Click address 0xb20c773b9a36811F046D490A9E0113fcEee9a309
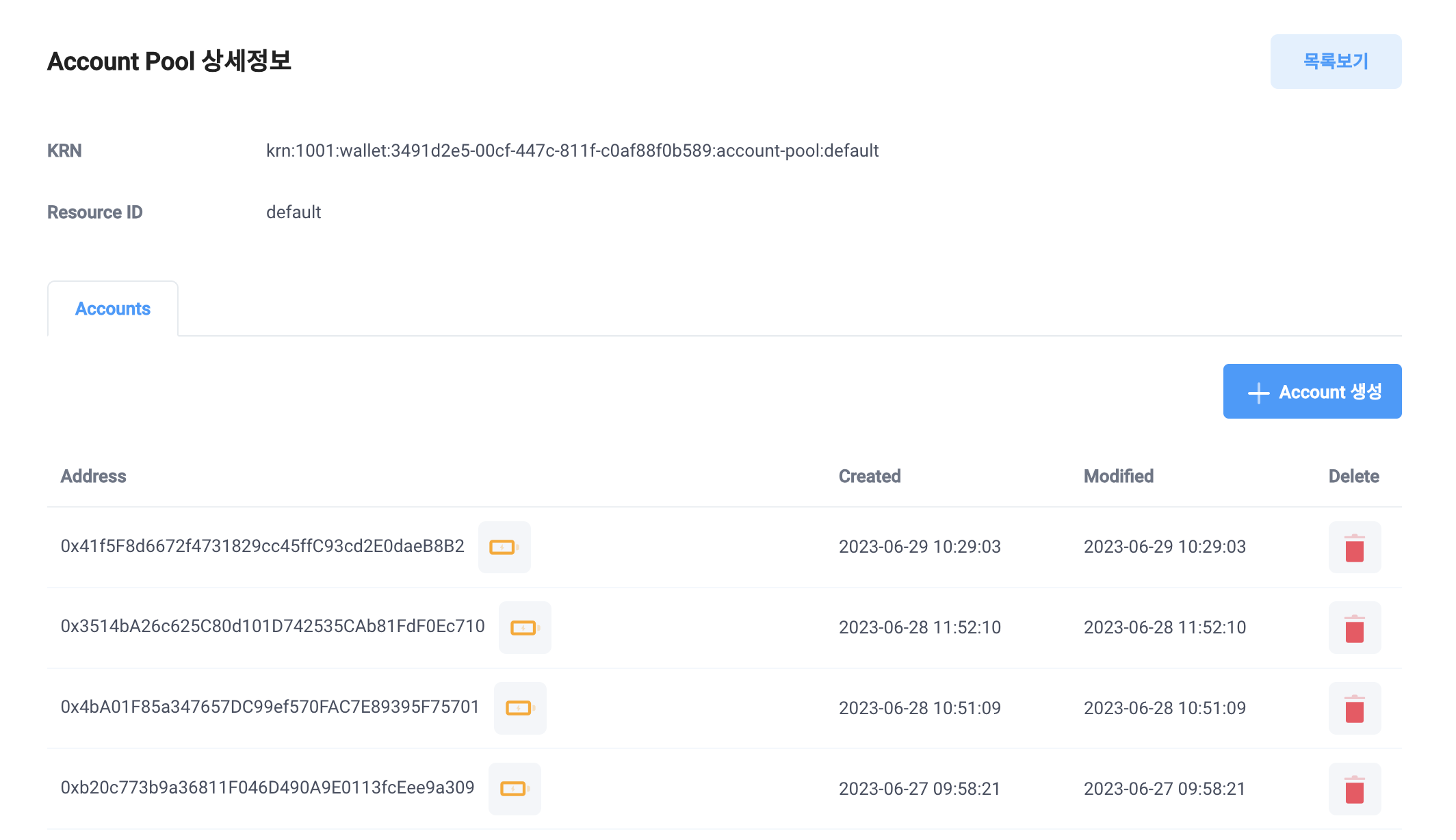 point(268,788)
